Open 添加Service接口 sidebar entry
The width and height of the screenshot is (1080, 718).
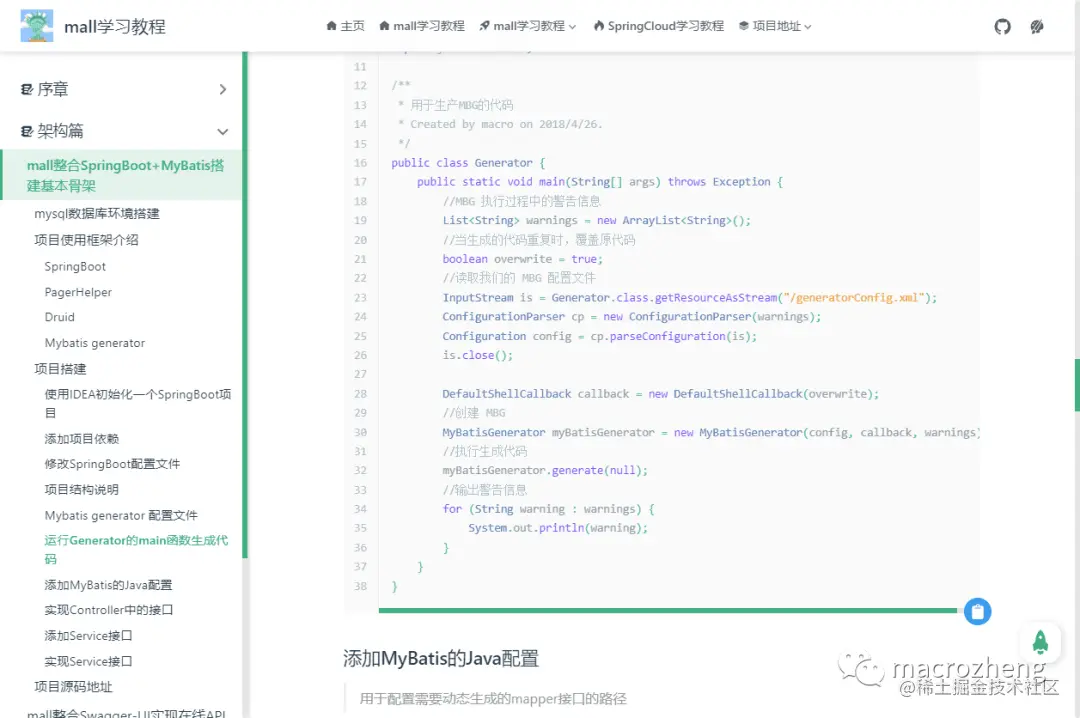pyautogui.click(x=88, y=635)
